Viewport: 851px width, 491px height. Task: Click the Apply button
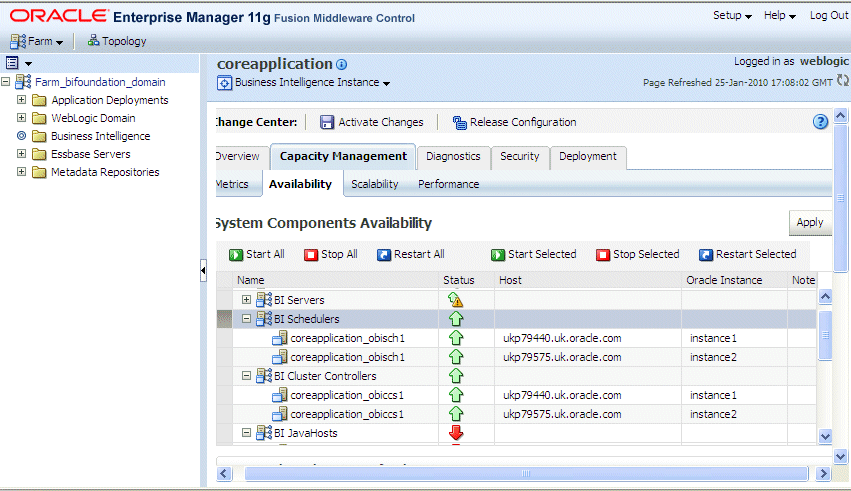[x=810, y=222]
